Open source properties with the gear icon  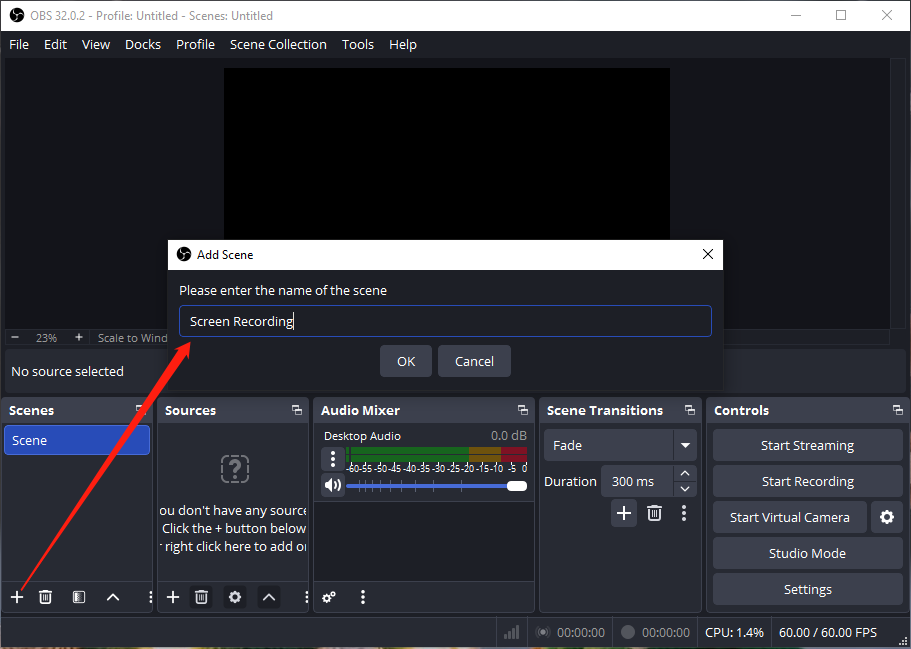coord(234,596)
